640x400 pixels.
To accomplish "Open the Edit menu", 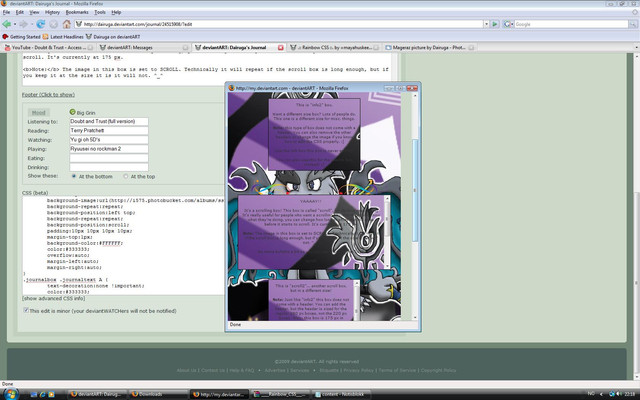I will pos(20,12).
